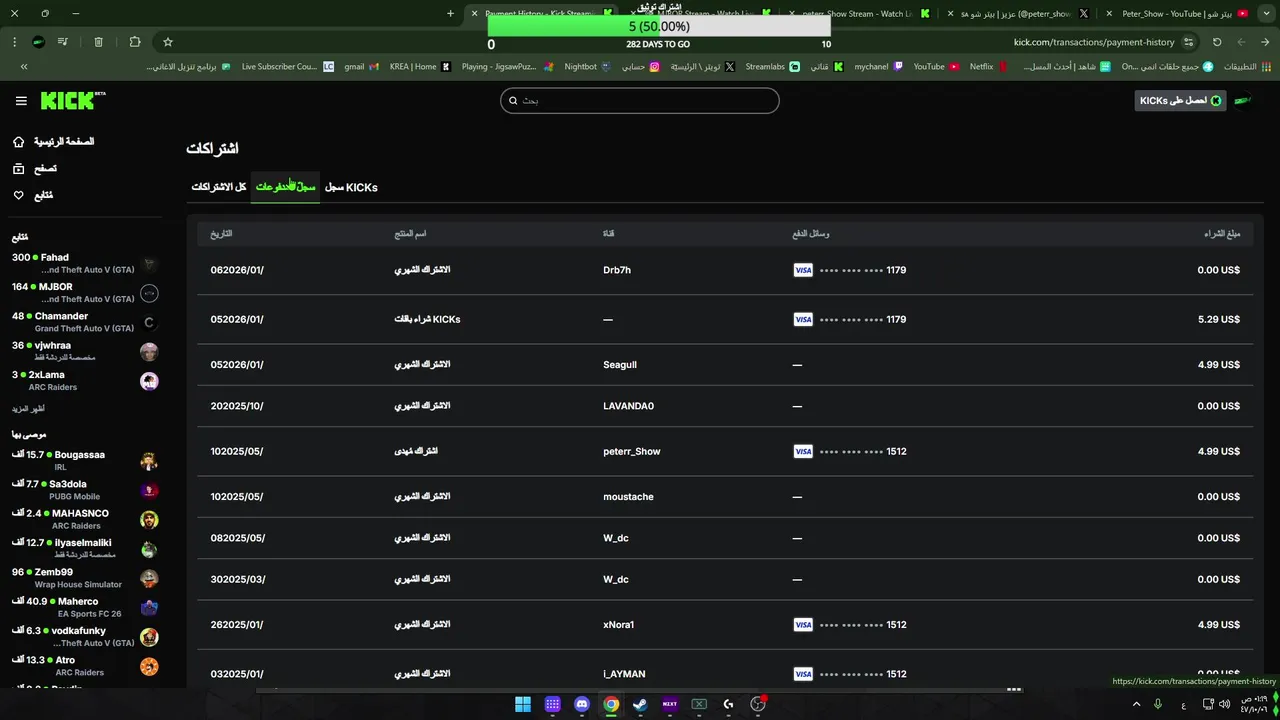Open the Live Subscriber Count bookmark
Image resolution: width=1280 pixels, height=720 pixels.
pyautogui.click(x=287, y=67)
